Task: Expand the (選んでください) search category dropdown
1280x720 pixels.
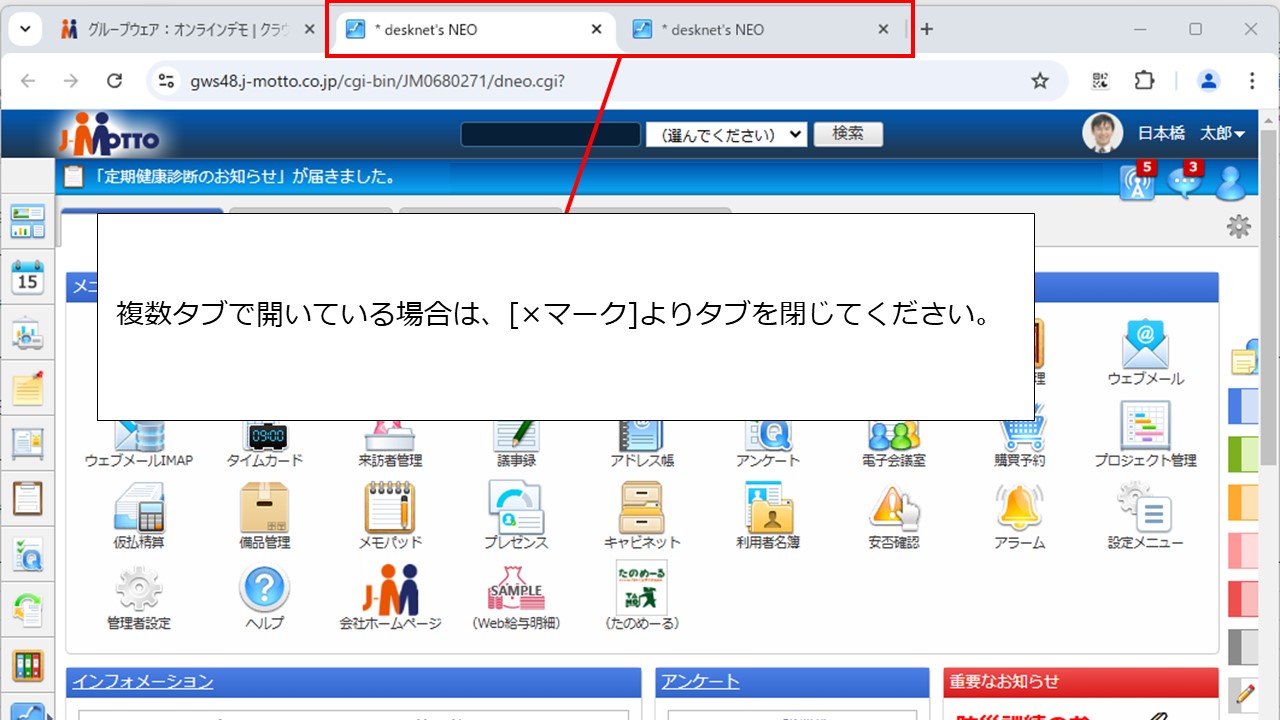Action: coord(726,133)
